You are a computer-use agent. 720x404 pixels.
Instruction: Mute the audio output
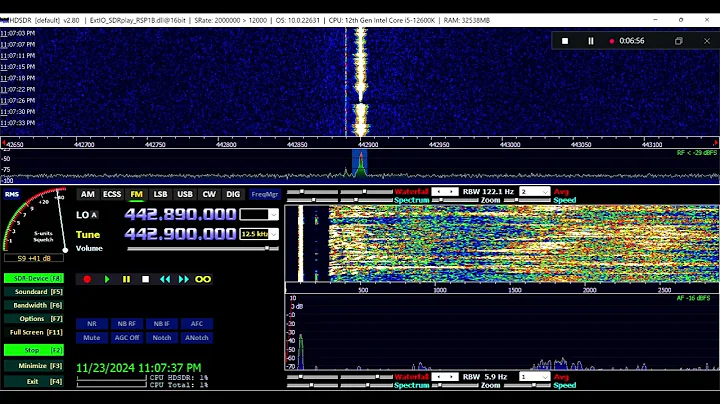(x=92, y=337)
